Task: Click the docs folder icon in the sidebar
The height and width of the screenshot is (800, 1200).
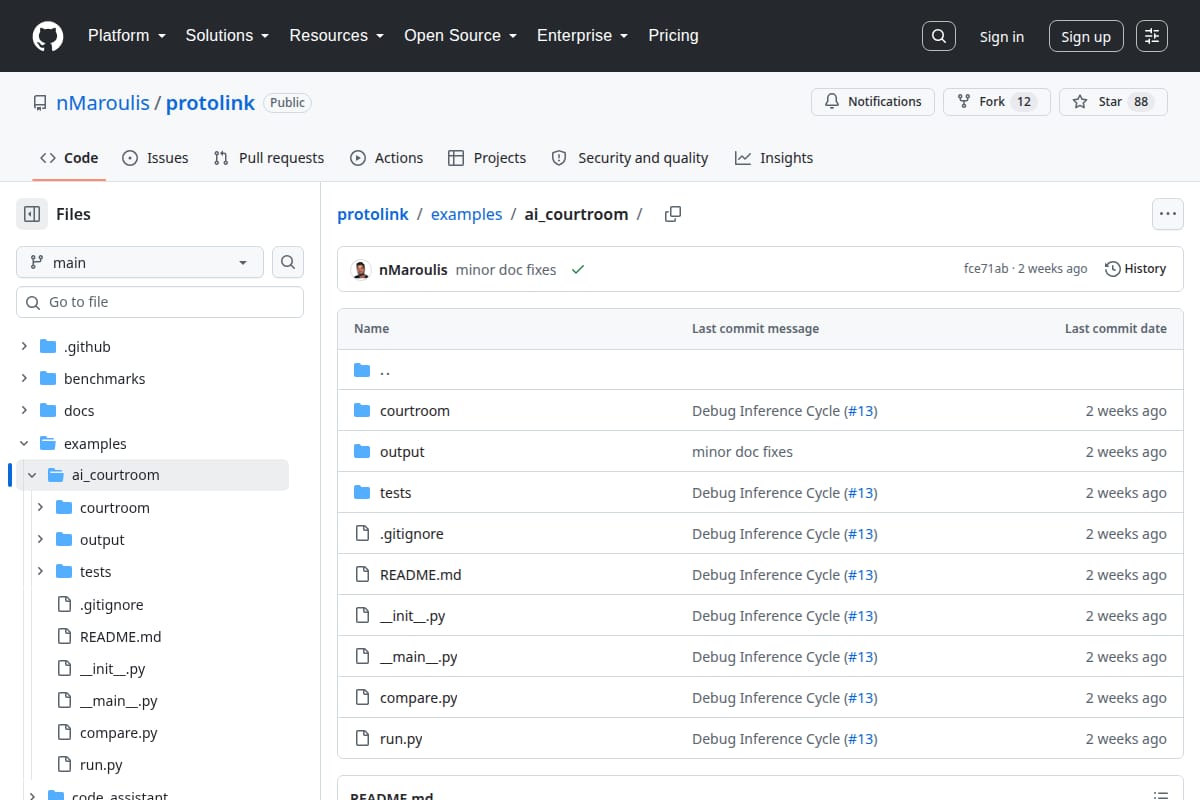Action: pyautogui.click(x=47, y=411)
